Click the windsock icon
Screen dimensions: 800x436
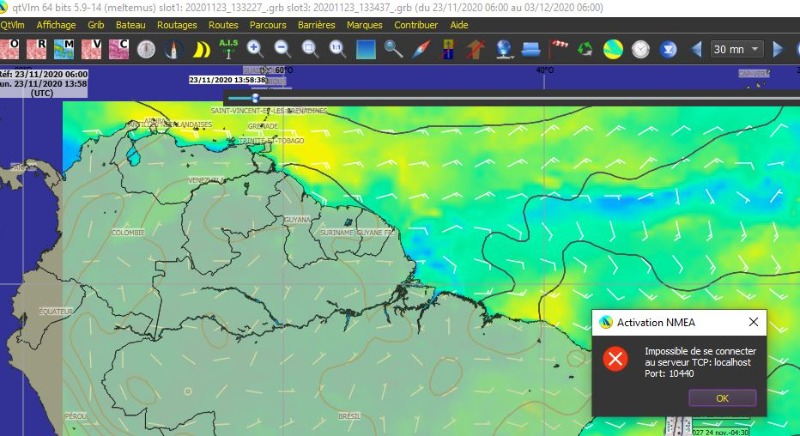pos(558,49)
